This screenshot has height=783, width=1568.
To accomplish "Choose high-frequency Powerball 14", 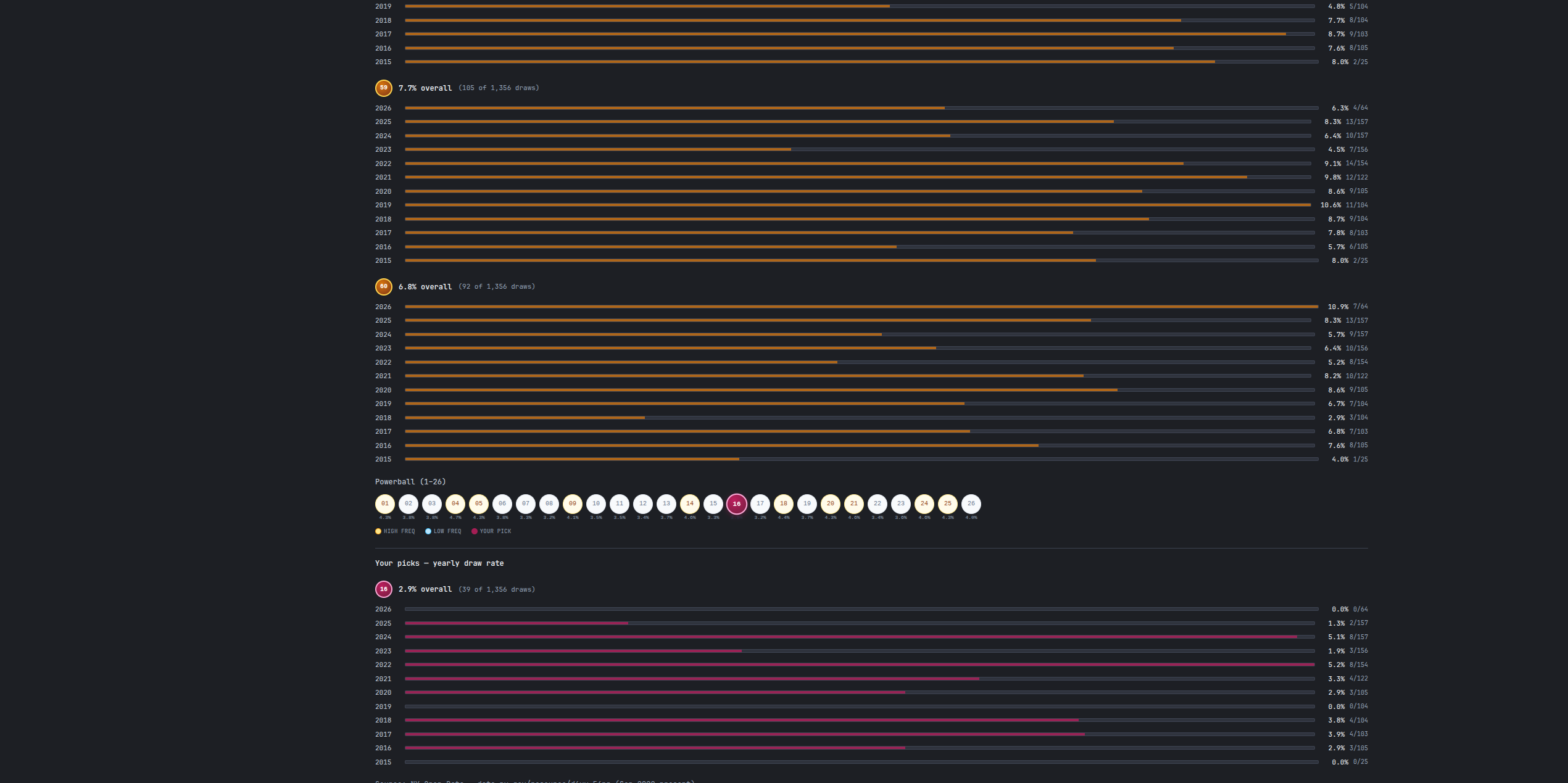I will point(690,503).
